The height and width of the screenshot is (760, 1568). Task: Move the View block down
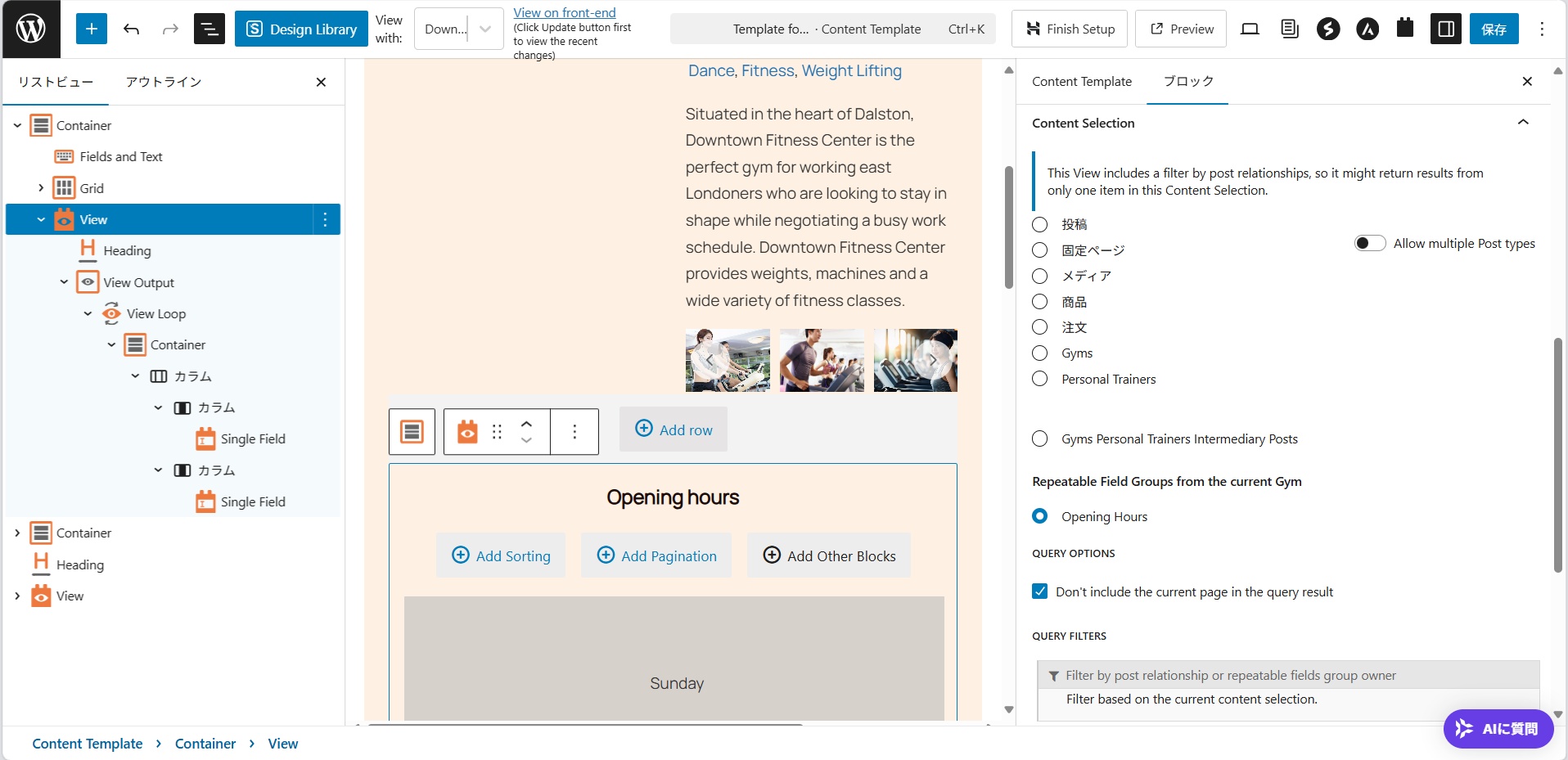pyautogui.click(x=526, y=440)
